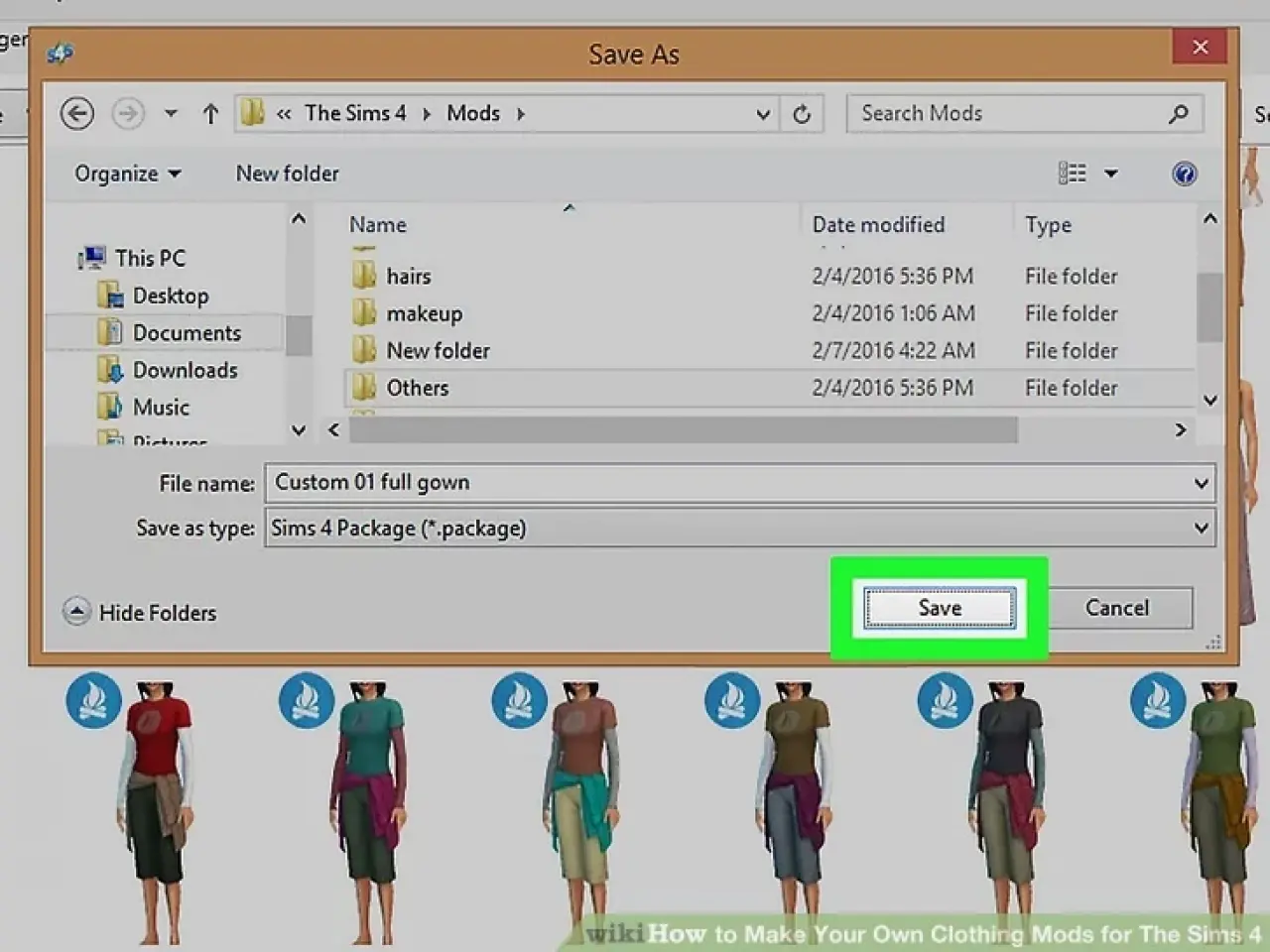
Task: Open the Organize menu
Action: [x=127, y=174]
